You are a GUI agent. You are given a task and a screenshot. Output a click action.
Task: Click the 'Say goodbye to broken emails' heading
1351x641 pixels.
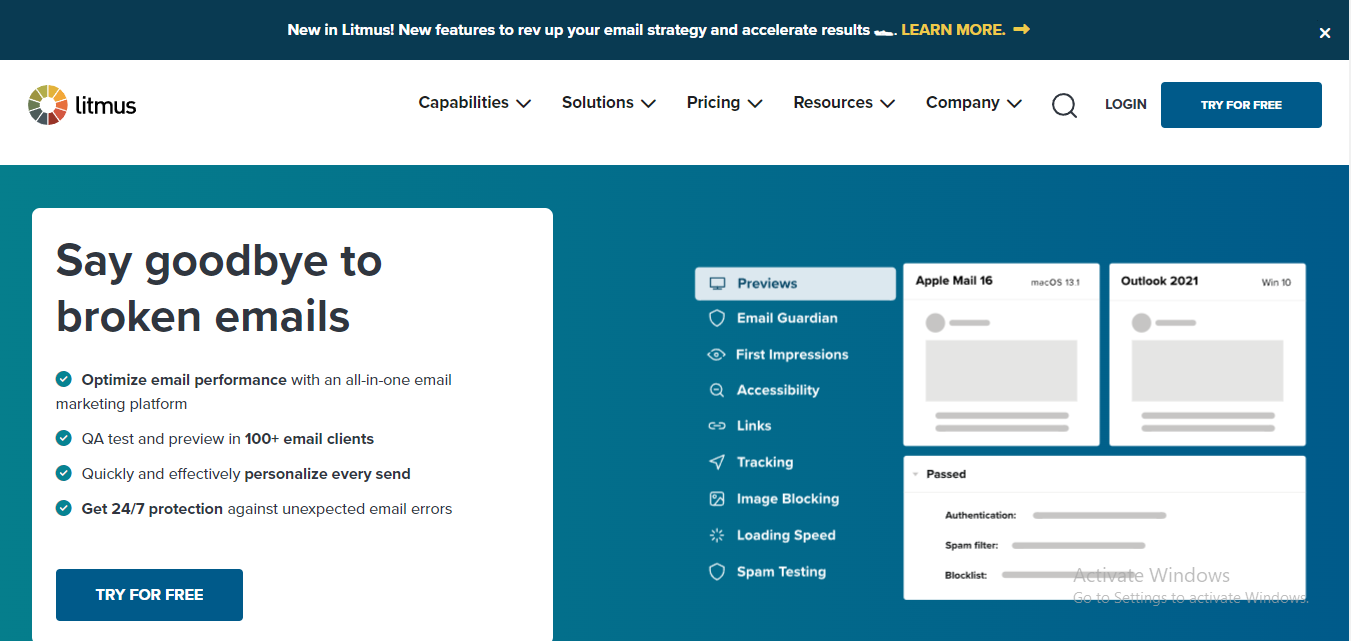pyautogui.click(x=219, y=289)
